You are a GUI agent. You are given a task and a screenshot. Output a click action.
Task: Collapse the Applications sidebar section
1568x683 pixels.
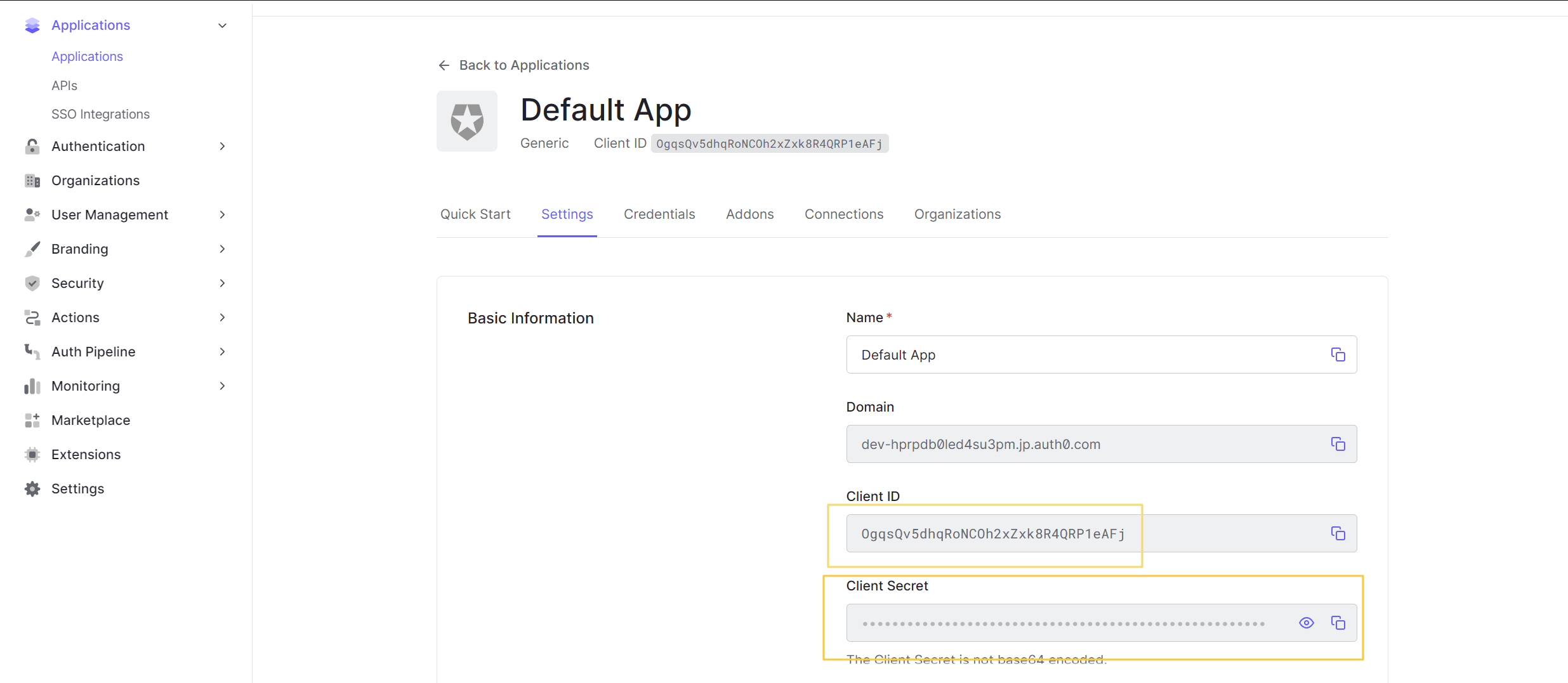222,25
